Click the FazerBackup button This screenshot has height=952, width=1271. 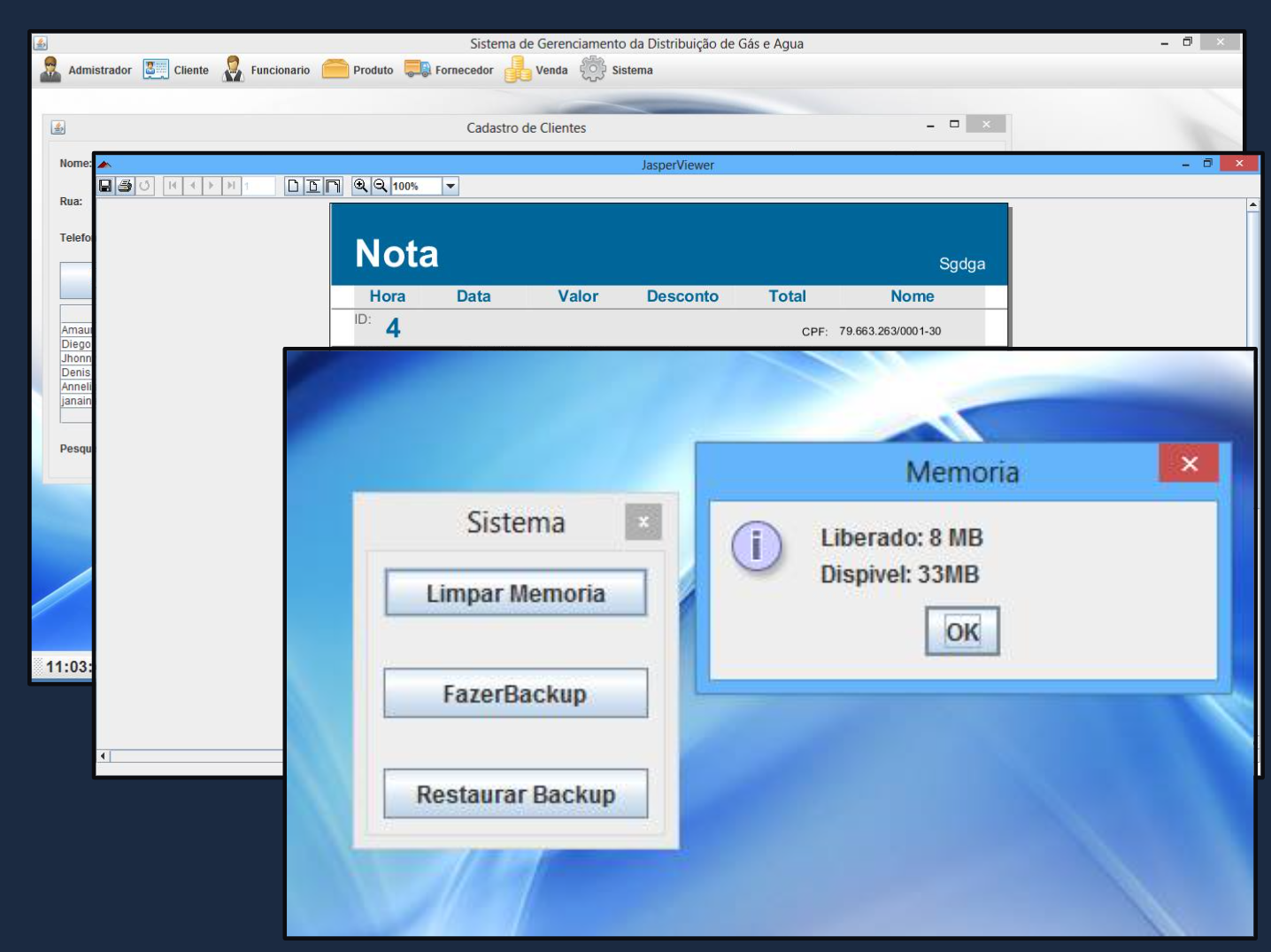(x=516, y=694)
